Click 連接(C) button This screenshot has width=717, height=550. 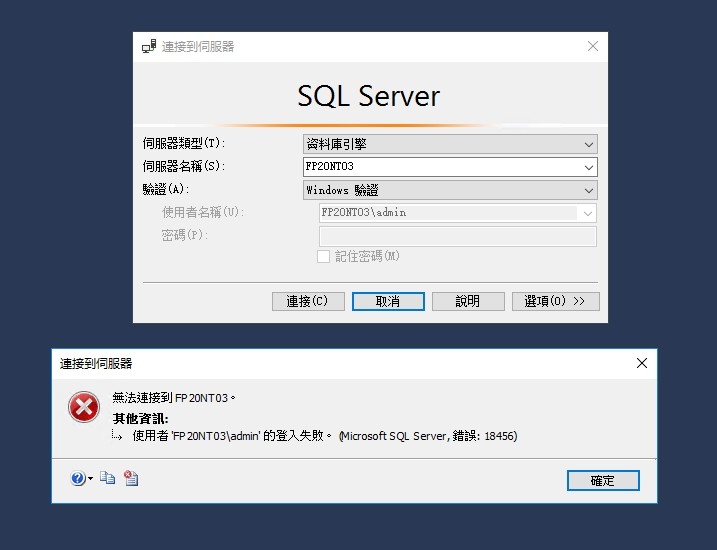(308, 301)
